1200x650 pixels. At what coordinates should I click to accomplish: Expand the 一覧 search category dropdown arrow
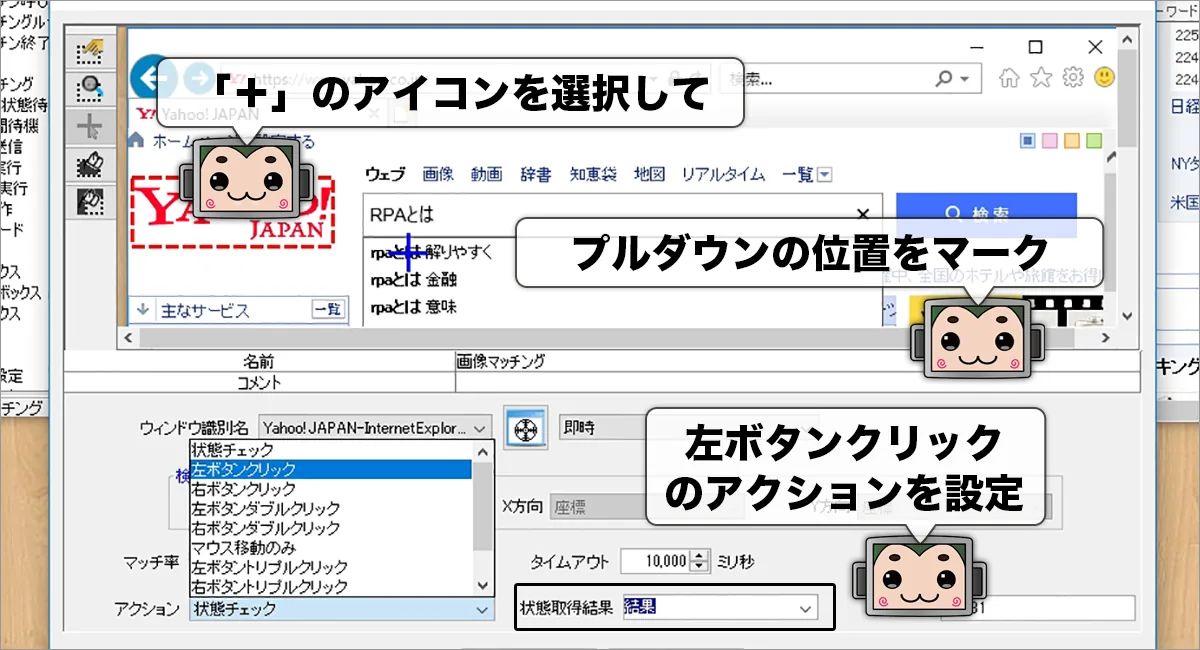tap(824, 175)
